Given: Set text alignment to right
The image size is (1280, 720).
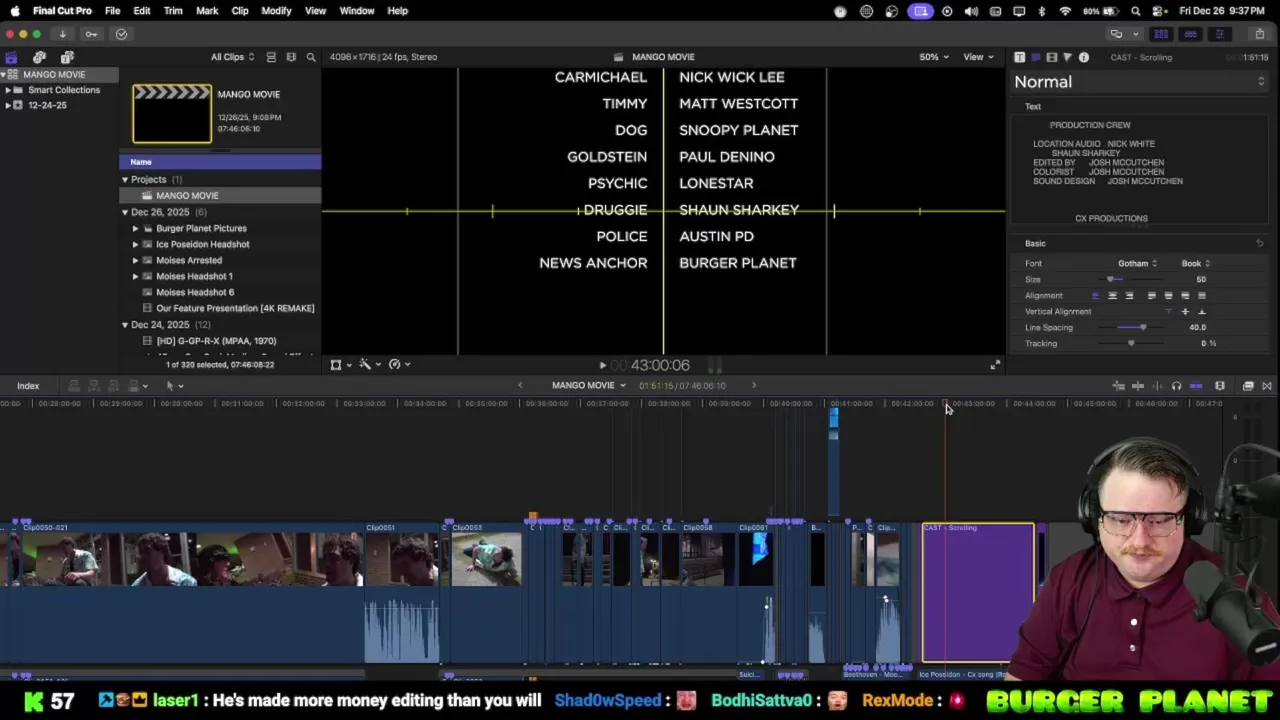Looking at the screenshot, I should tap(1129, 295).
